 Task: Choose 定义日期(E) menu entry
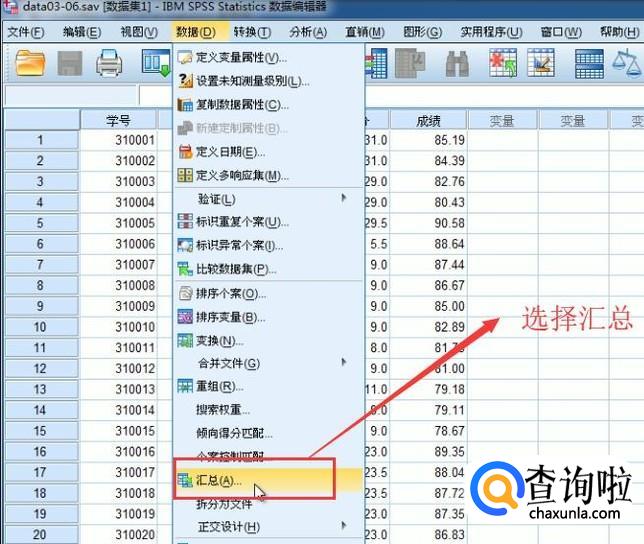pyautogui.click(x=269, y=152)
